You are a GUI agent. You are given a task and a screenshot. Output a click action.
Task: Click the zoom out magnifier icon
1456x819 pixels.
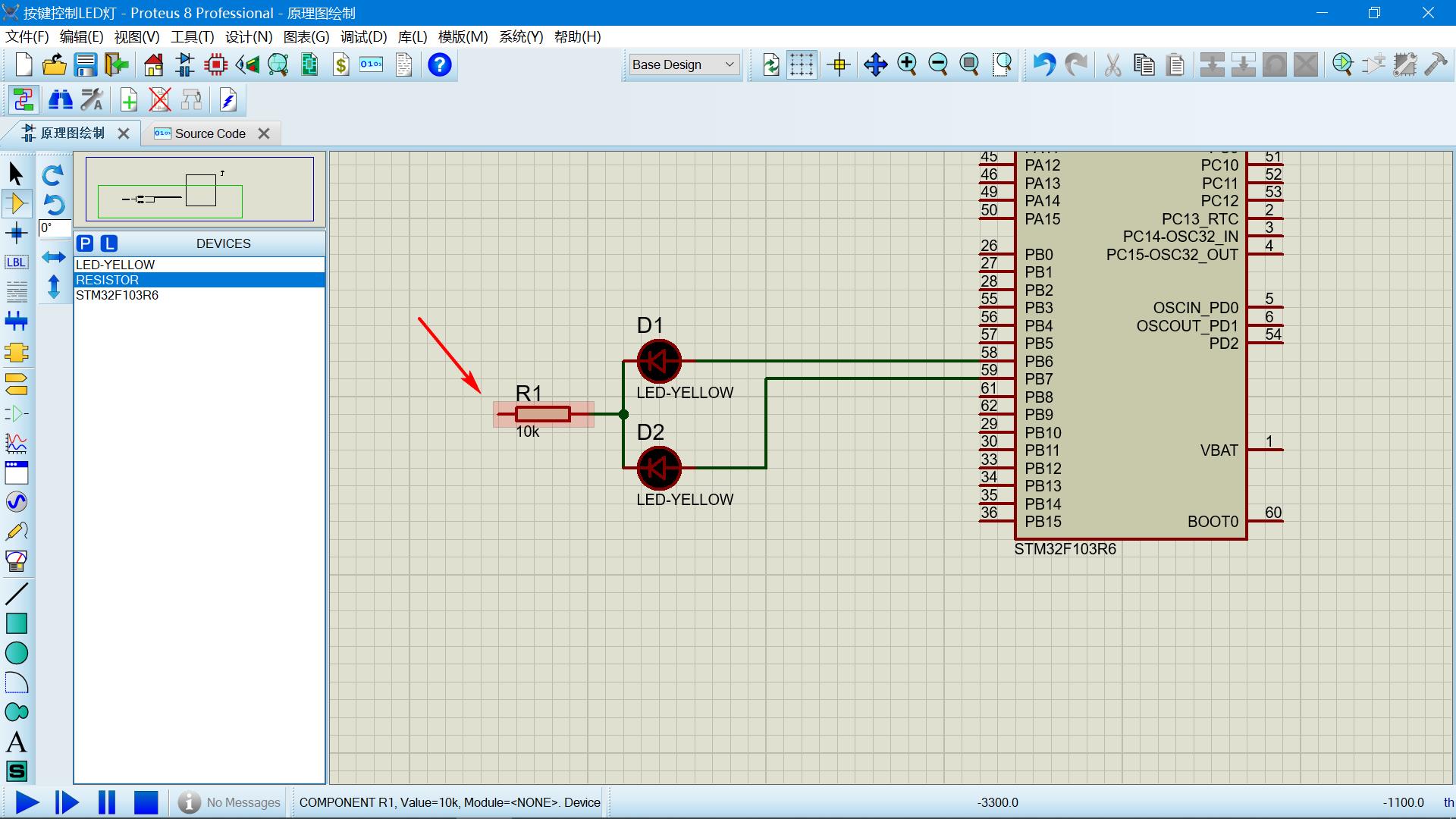[x=938, y=65]
